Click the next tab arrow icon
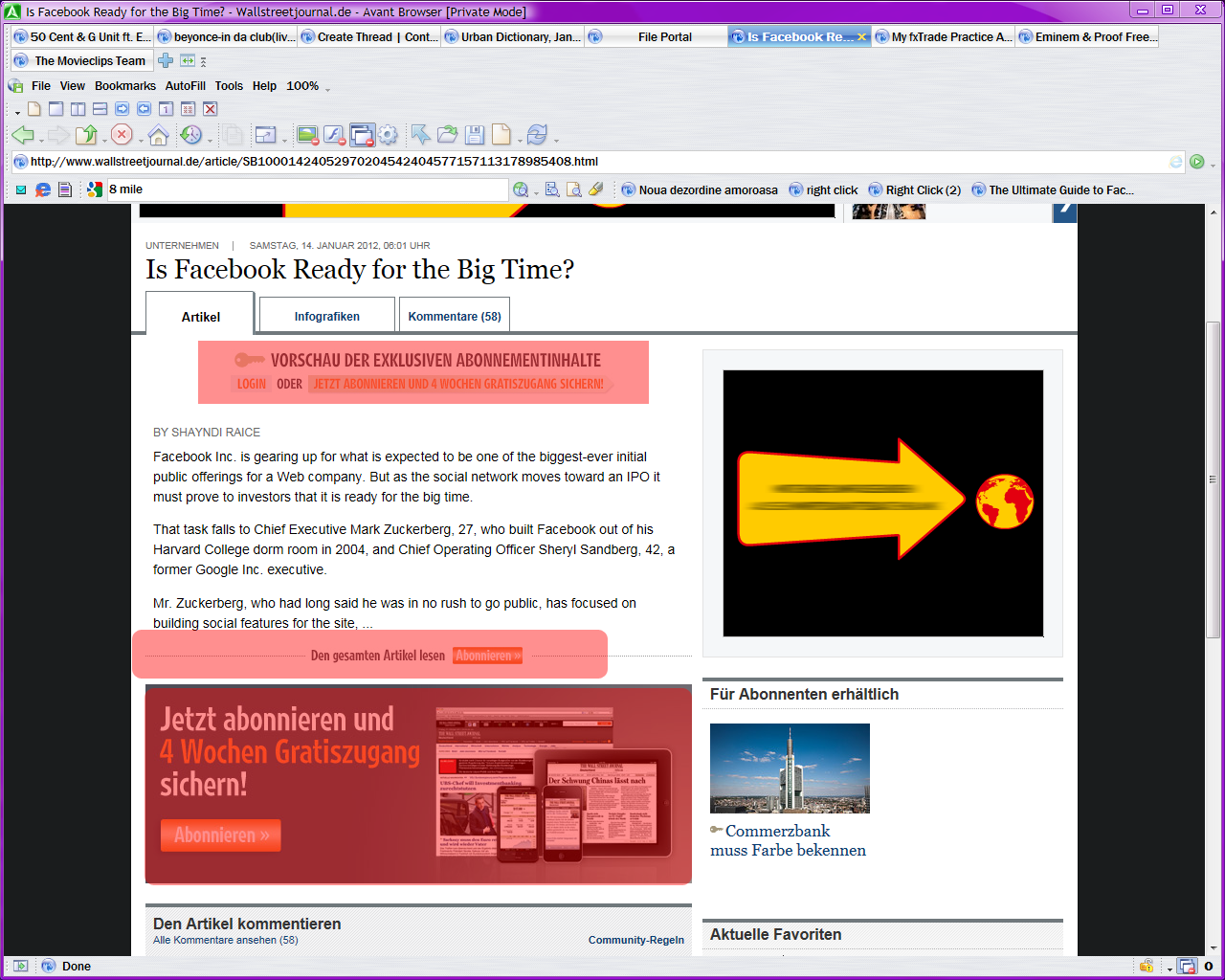 (122, 109)
